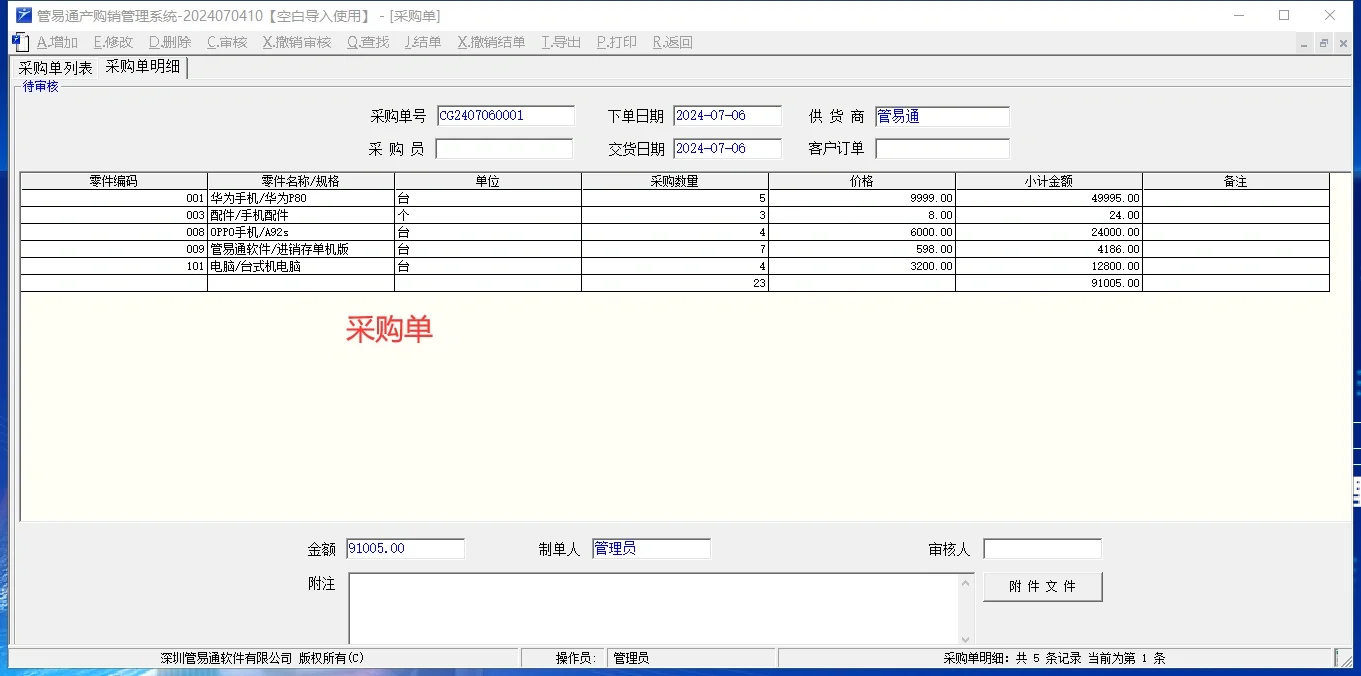This screenshot has width=1361, height=676.
Task: Click the P.打印 (Print) toolbar icon
Action: (x=615, y=42)
